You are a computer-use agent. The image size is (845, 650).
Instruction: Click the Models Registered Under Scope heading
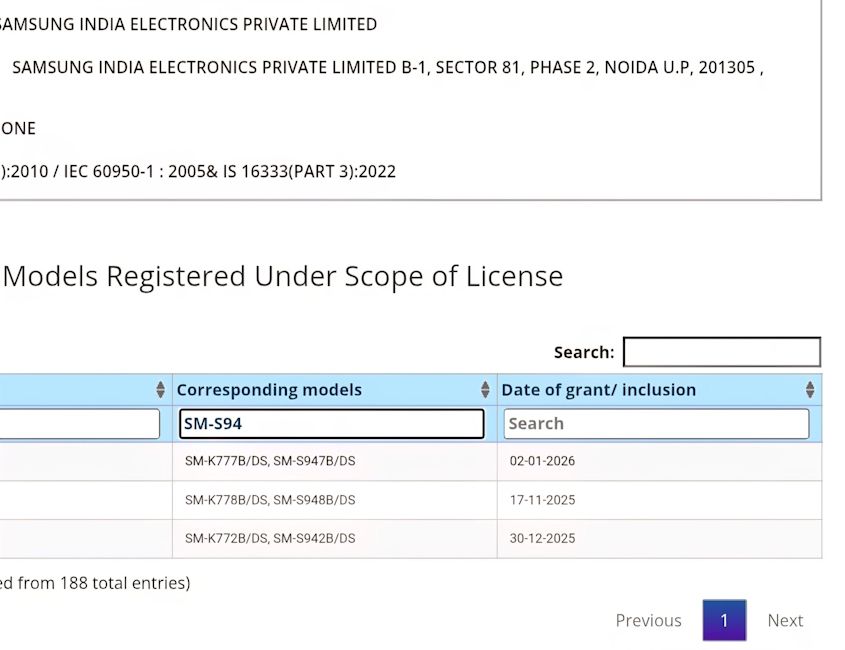(x=283, y=276)
